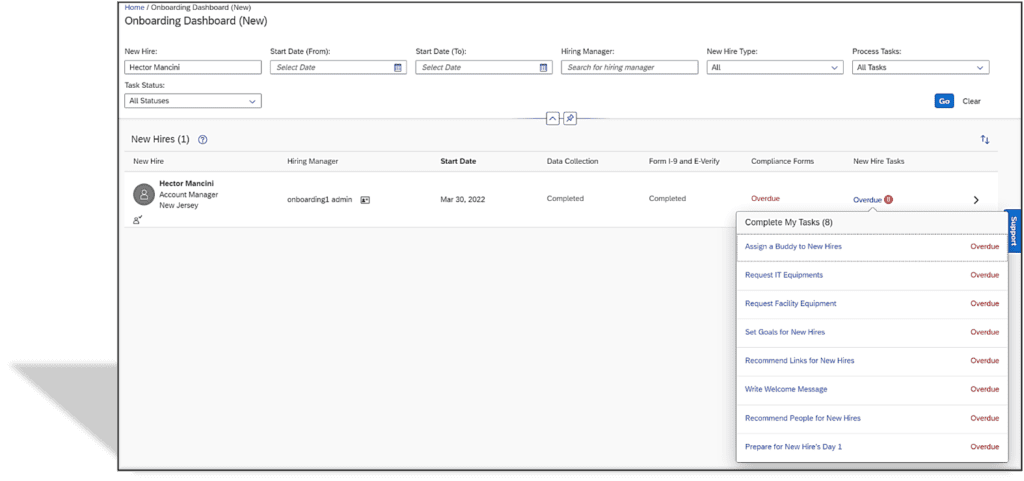The width and height of the screenshot is (1024, 481).
Task: Click the Clear filters button
Action: pyautogui.click(x=972, y=101)
